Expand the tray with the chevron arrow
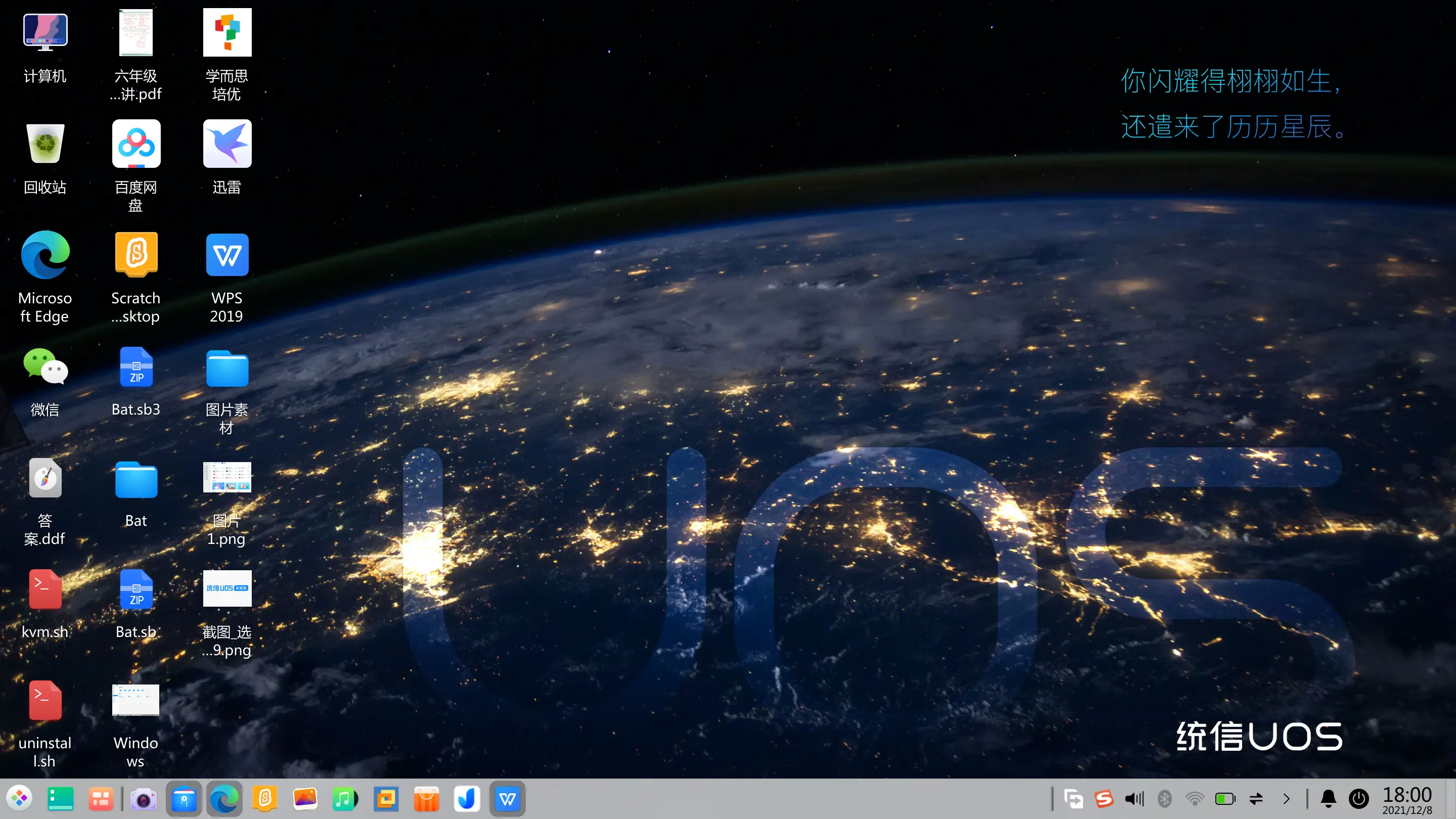 click(x=1287, y=799)
